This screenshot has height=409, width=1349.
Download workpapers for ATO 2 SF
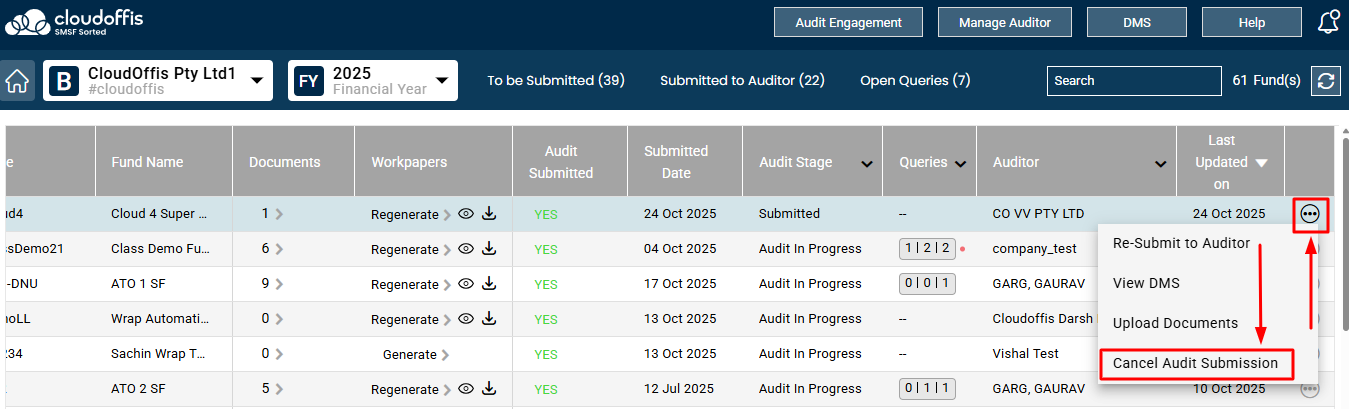[489, 389]
